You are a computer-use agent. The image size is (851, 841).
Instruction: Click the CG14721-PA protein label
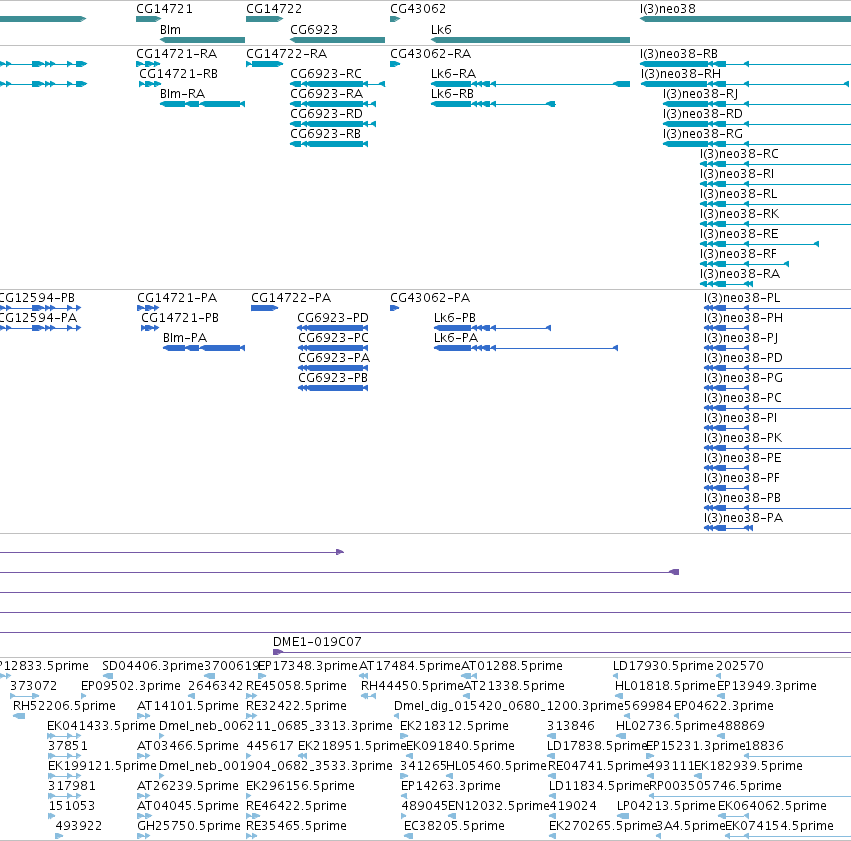point(177,298)
